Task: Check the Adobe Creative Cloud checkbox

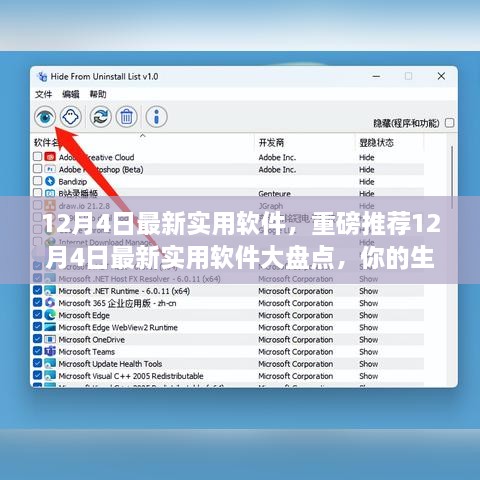Action: 38,156
